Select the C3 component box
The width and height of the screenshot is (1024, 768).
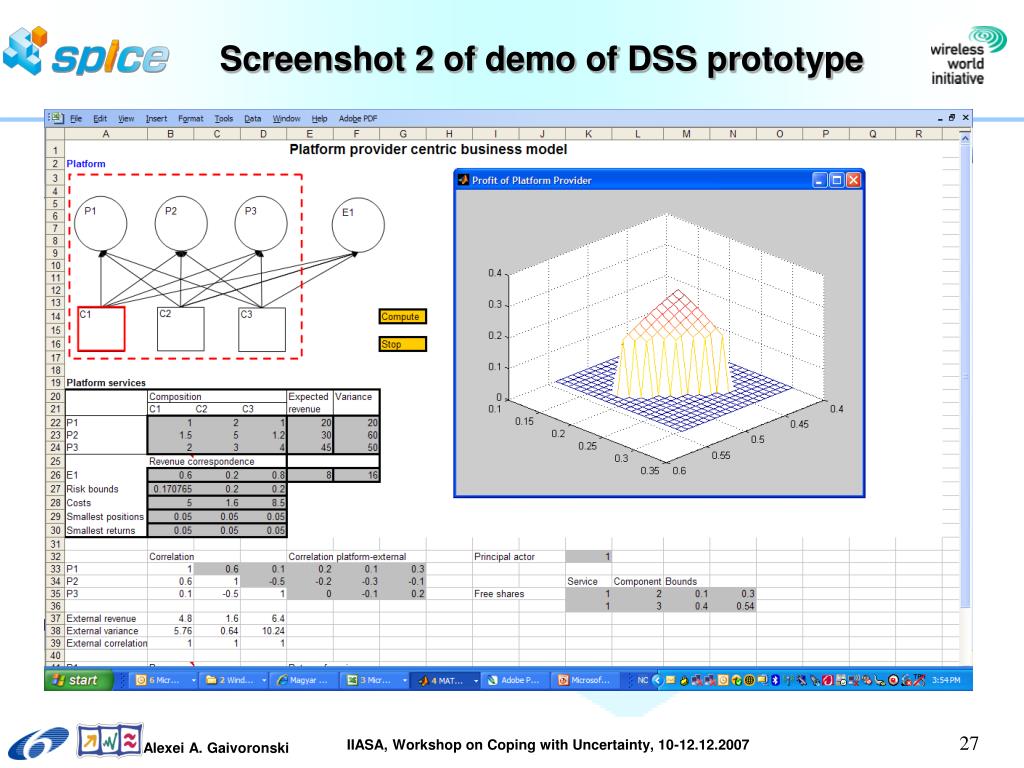coord(262,329)
